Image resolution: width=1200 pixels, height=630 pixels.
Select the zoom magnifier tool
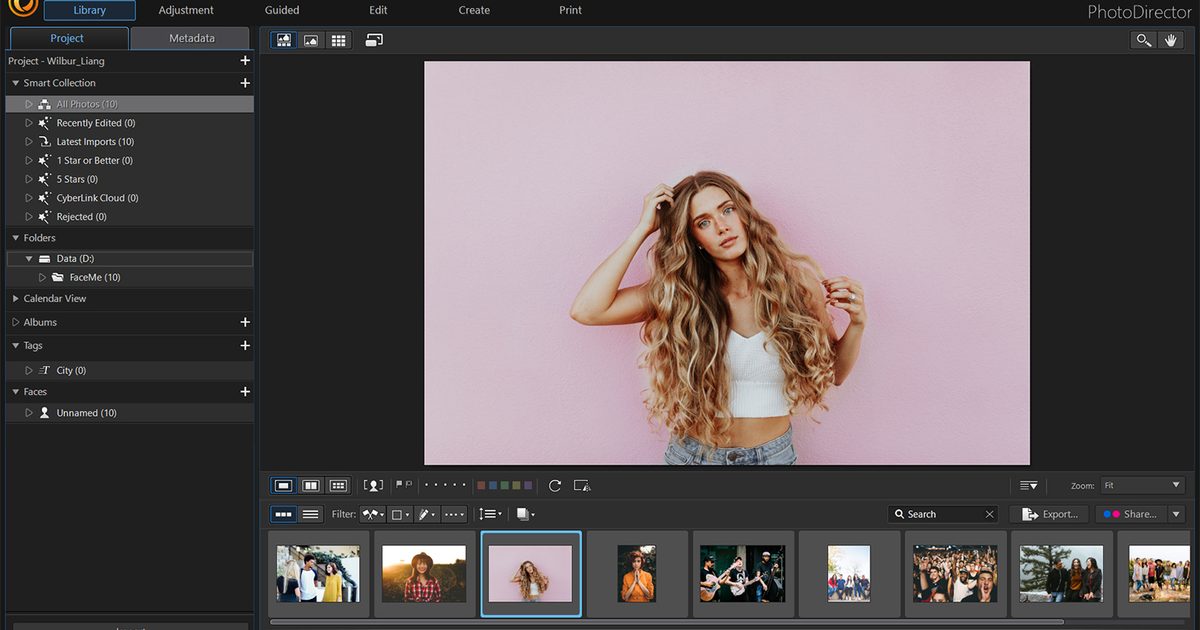click(1143, 40)
